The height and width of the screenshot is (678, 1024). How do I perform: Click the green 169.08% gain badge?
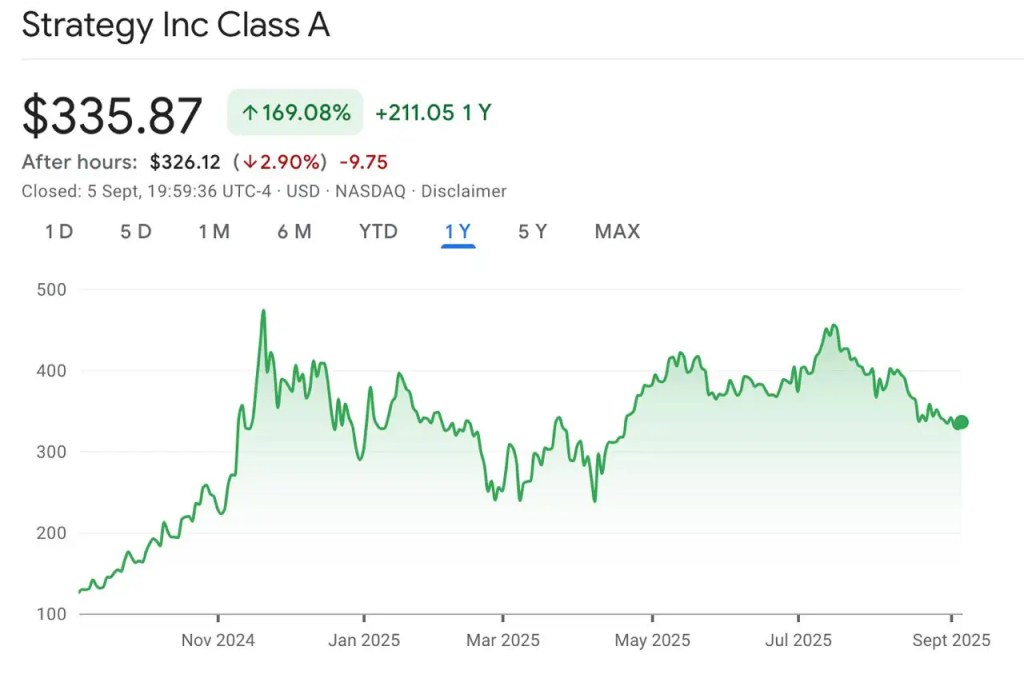295,113
